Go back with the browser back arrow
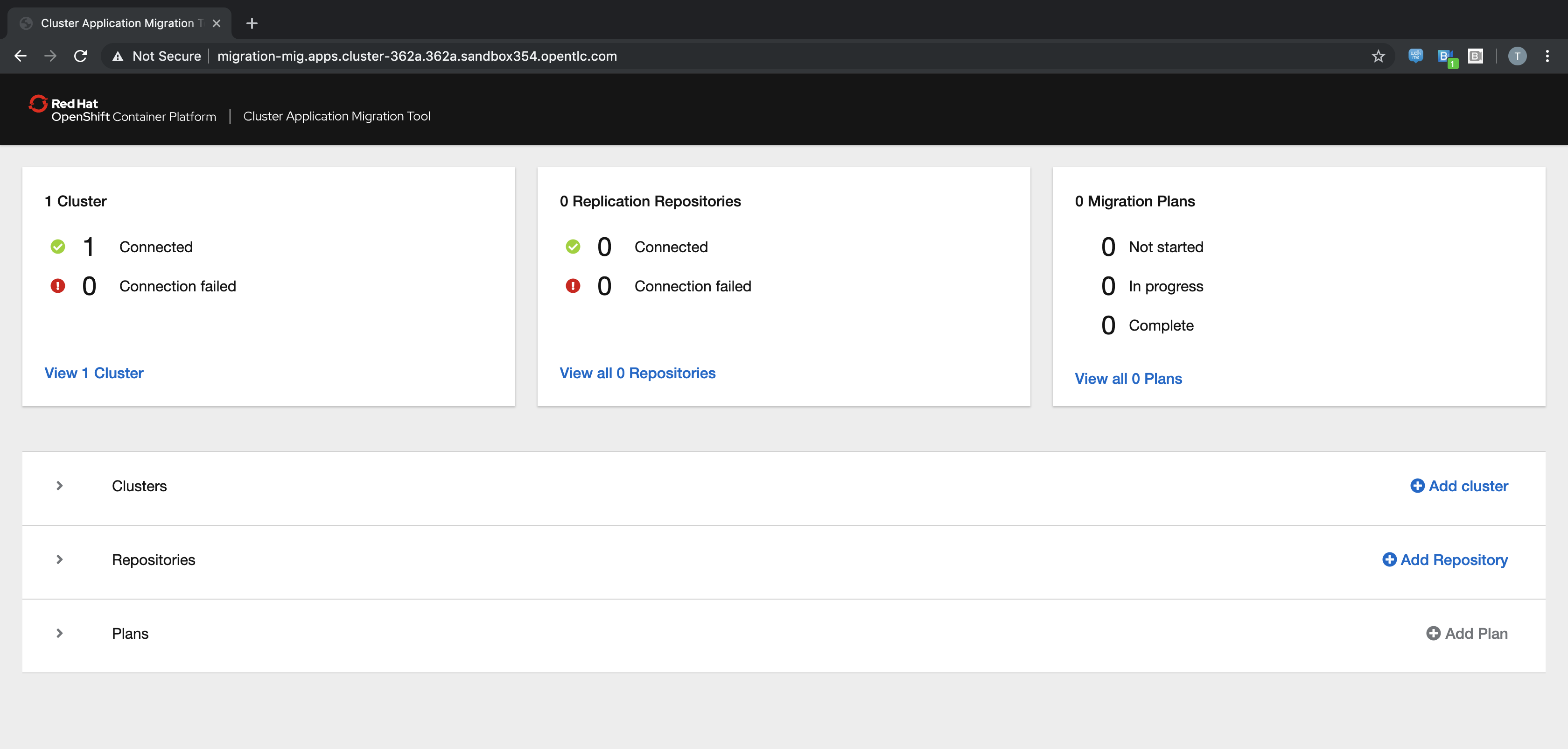 pyautogui.click(x=20, y=56)
